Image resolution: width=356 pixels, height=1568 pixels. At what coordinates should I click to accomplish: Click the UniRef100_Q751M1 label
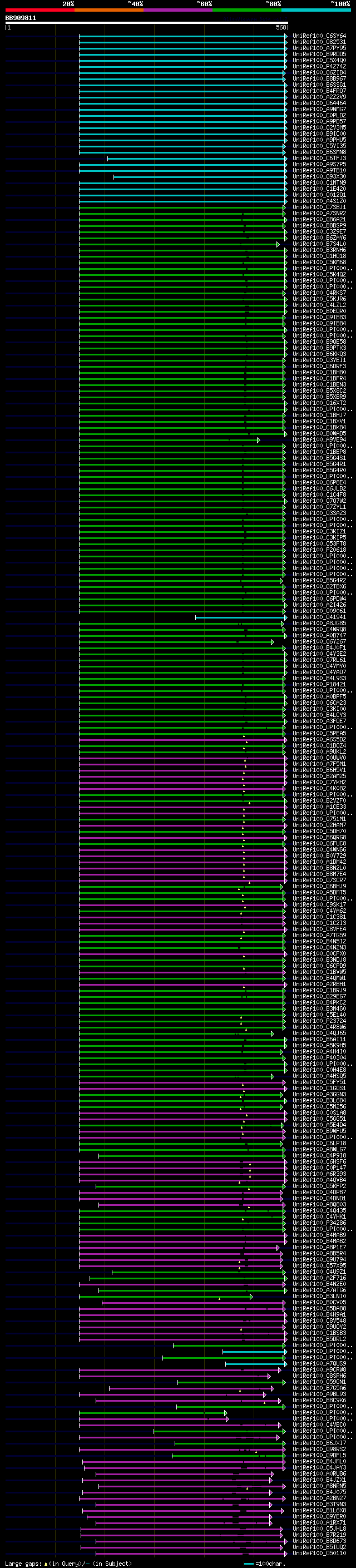[319, 819]
